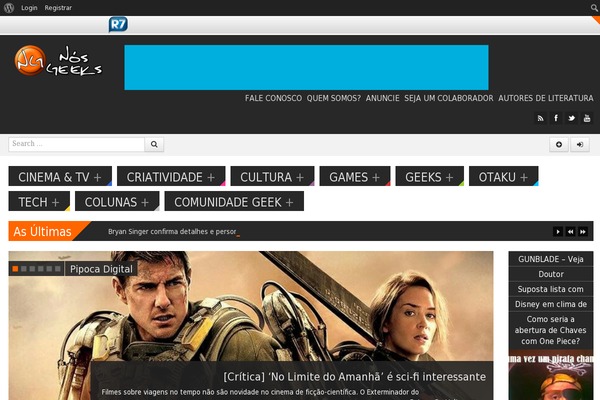Open the YouTube channel icon

click(587, 118)
